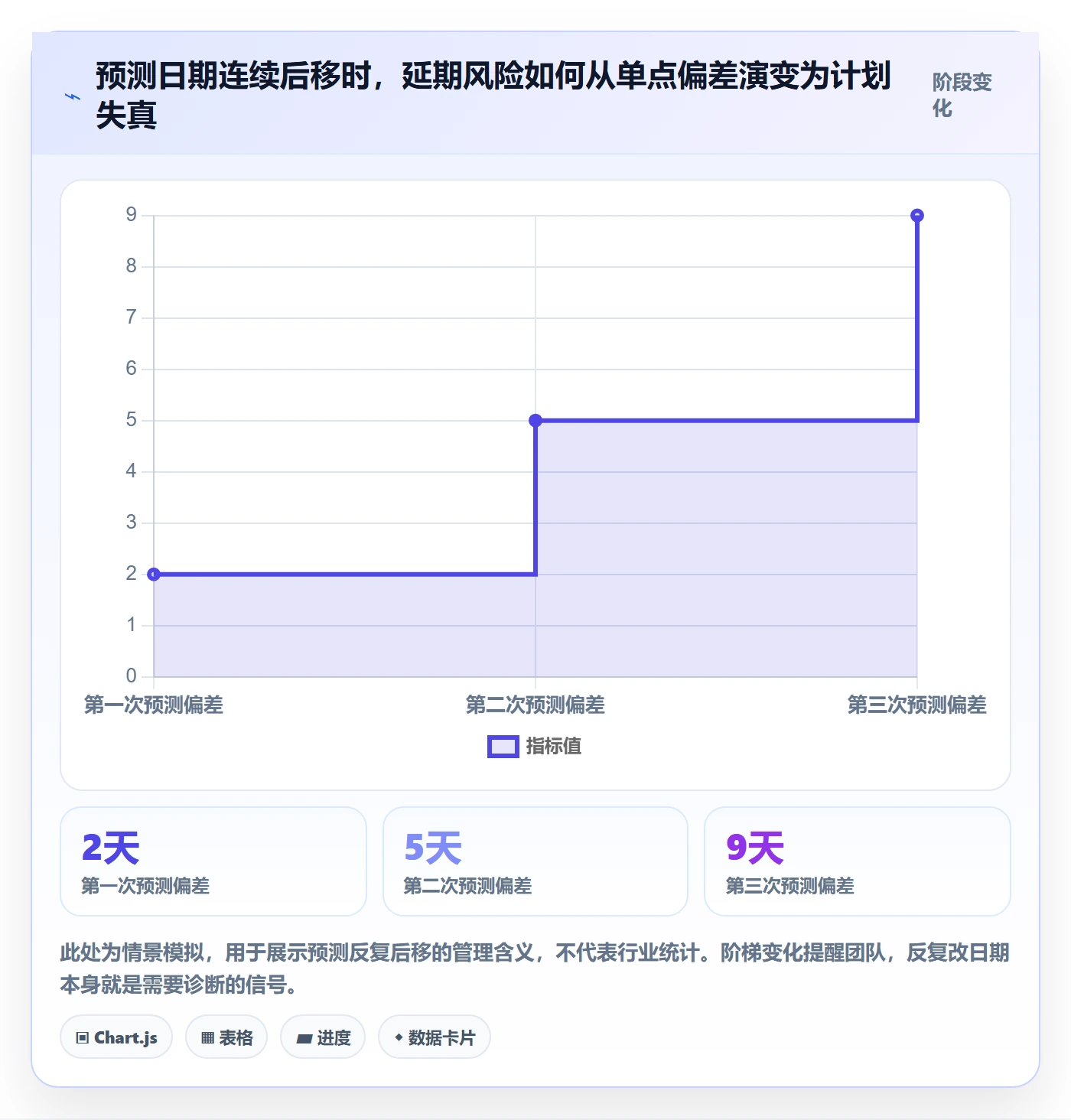Click the Chart.js tag
Viewport: 1071px width, 1120px height.
(116, 1037)
